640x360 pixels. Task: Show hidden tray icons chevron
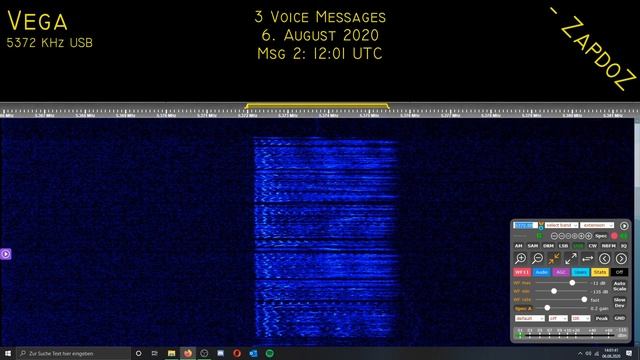pos(580,353)
